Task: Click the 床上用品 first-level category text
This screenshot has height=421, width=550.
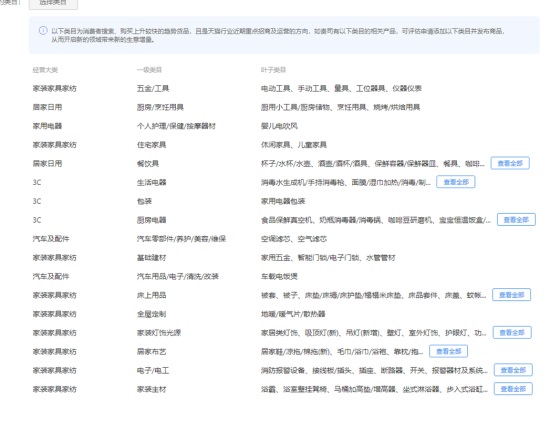Action: point(151,295)
